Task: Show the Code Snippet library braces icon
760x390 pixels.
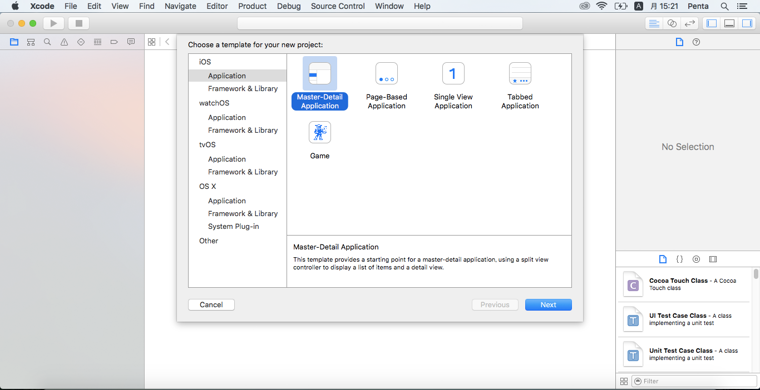Action: (x=680, y=259)
